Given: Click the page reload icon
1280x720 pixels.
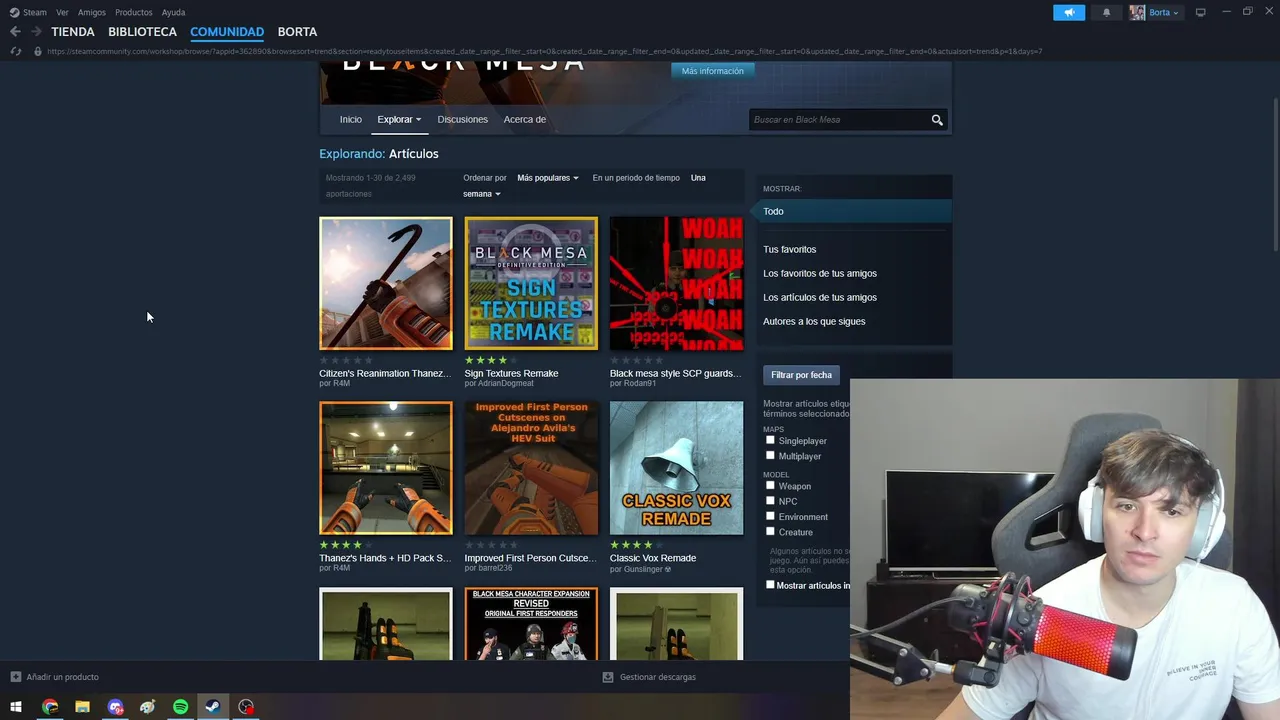Looking at the screenshot, I should (15, 51).
